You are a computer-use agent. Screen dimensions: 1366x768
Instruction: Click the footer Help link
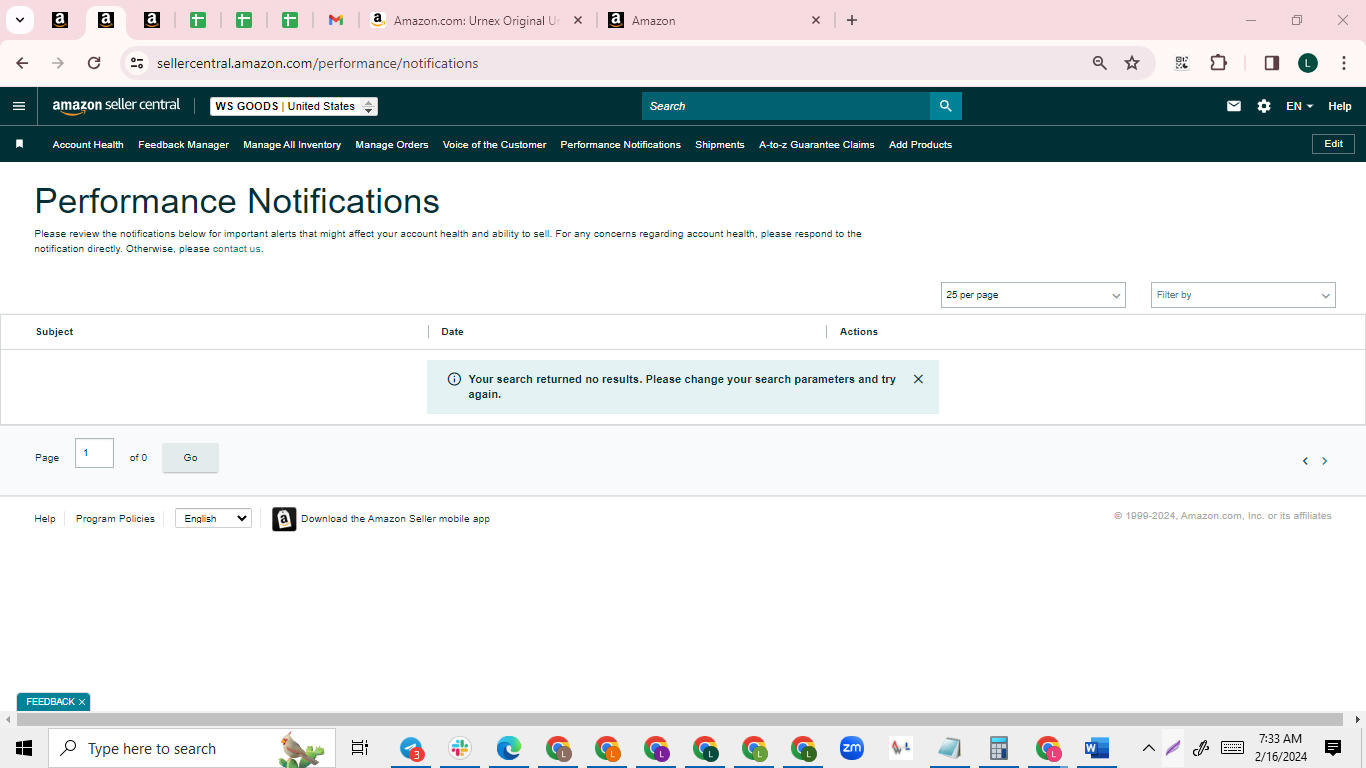[45, 519]
